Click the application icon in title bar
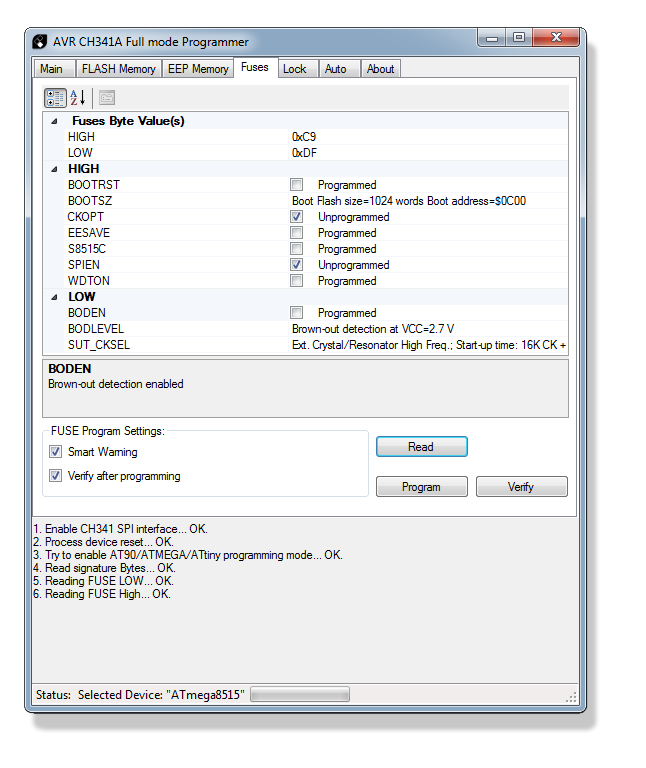 [40, 42]
